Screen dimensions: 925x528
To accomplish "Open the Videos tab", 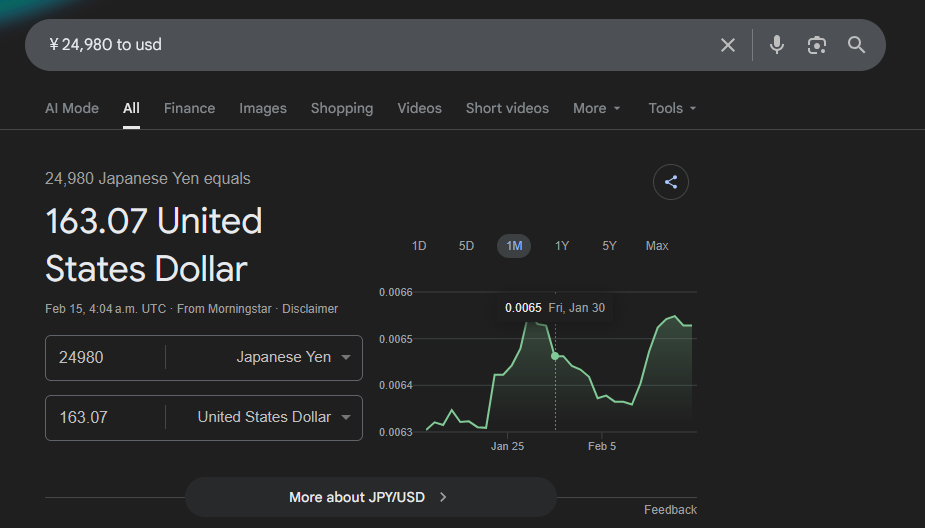I will pos(419,109).
